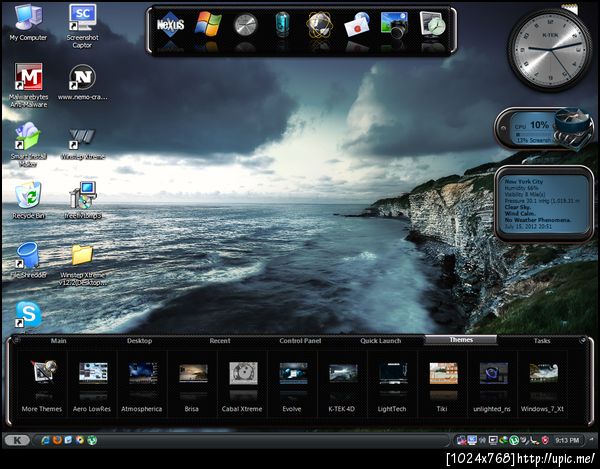Open the installer icon beside Recycle Bin

[x=83, y=200]
